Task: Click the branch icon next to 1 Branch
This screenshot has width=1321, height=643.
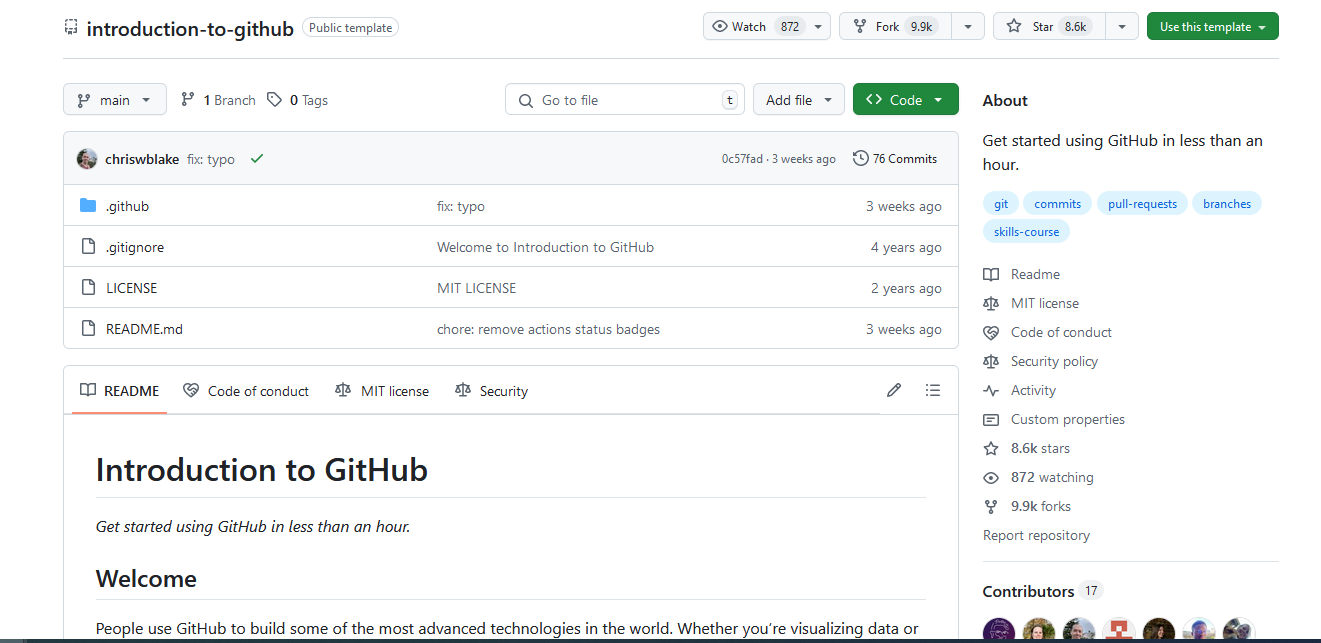Action: click(x=187, y=100)
